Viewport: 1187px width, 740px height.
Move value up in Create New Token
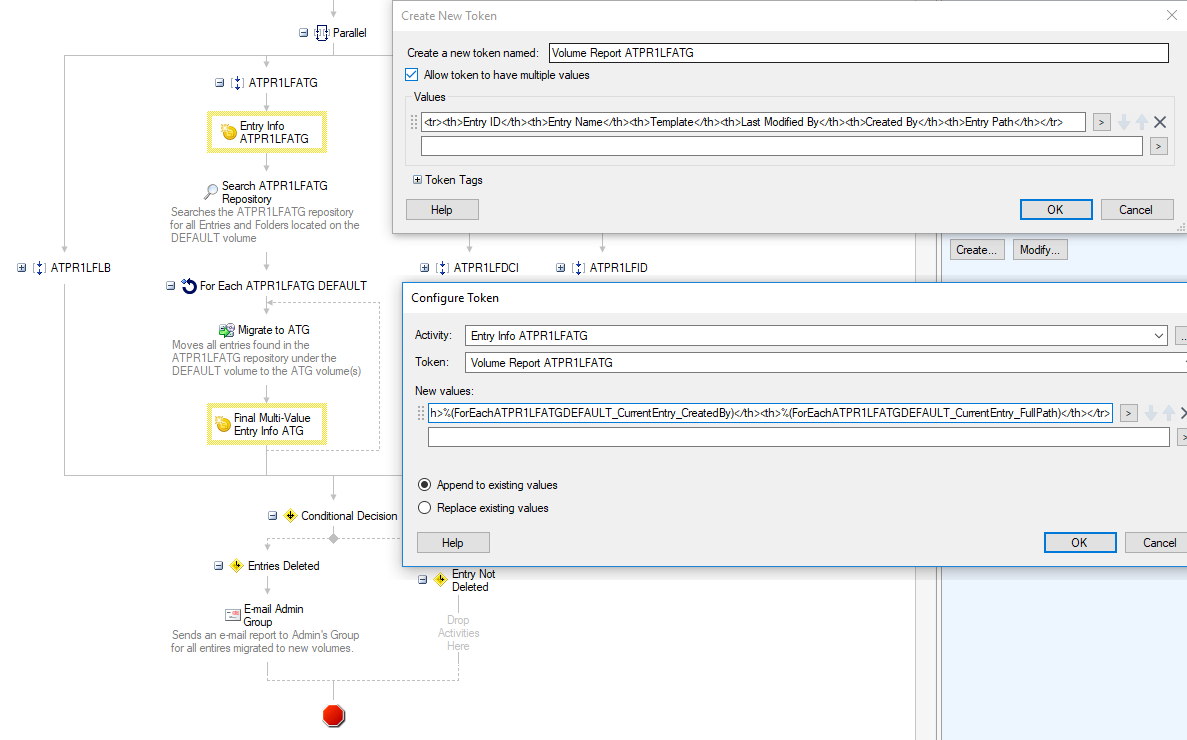(x=1142, y=122)
